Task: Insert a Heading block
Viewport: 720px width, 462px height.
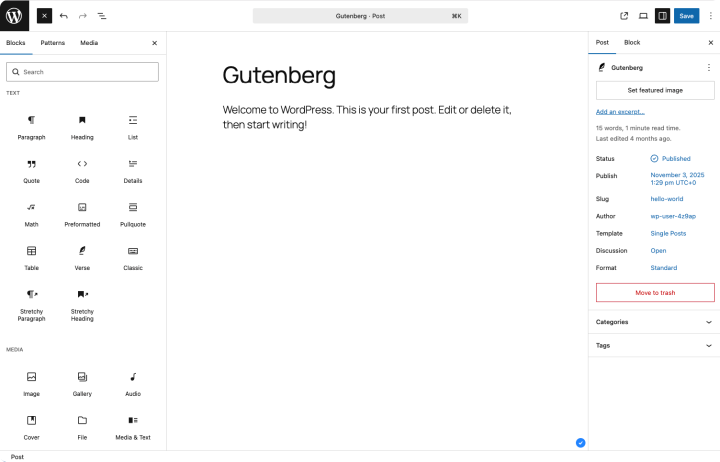Action: point(82,127)
